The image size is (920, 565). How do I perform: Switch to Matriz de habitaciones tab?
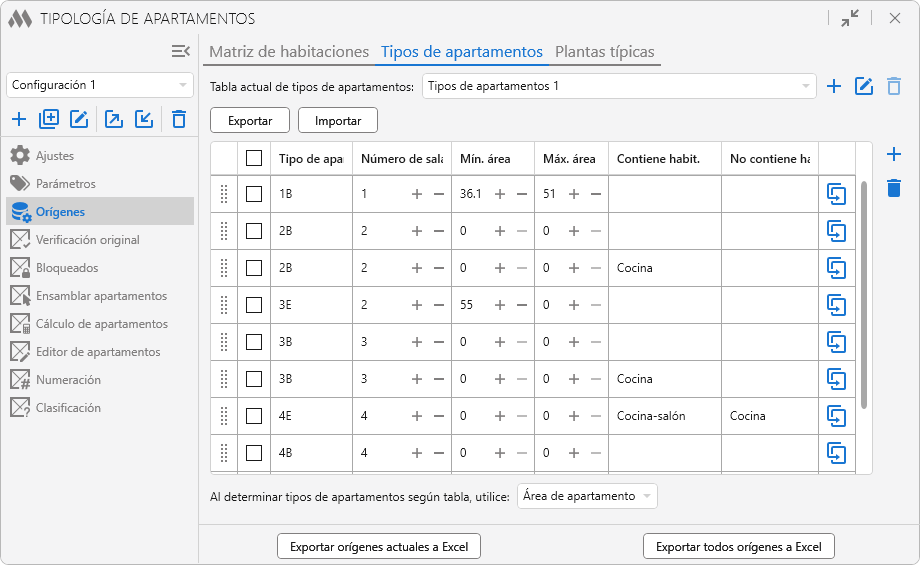(289, 52)
